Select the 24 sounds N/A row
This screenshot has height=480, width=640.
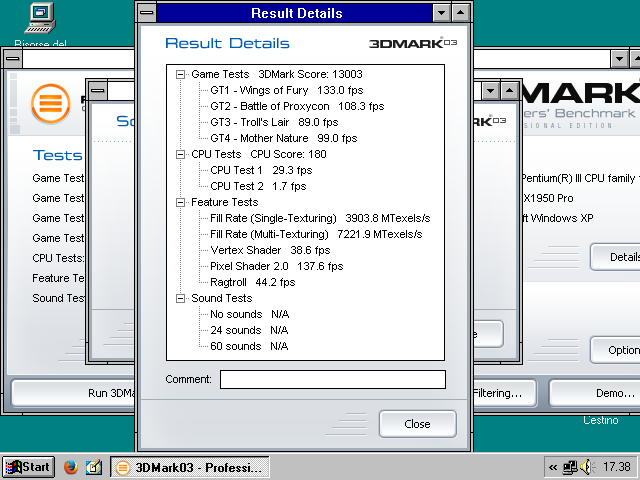point(249,330)
